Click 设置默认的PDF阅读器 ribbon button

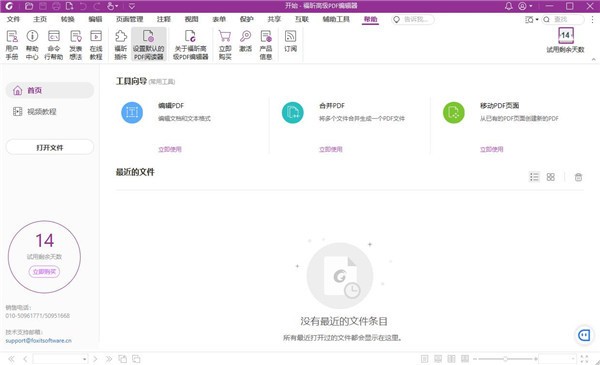[x=149, y=45]
